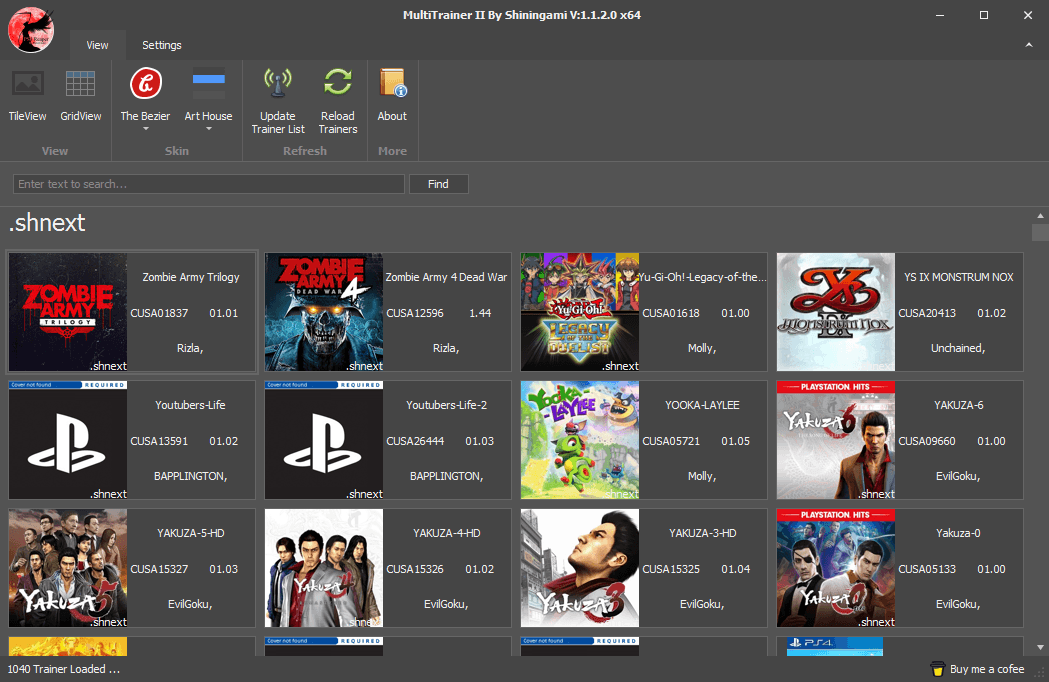The width and height of the screenshot is (1049, 682).
Task: Select Yooka-Laylee cover art
Action: coord(580,440)
